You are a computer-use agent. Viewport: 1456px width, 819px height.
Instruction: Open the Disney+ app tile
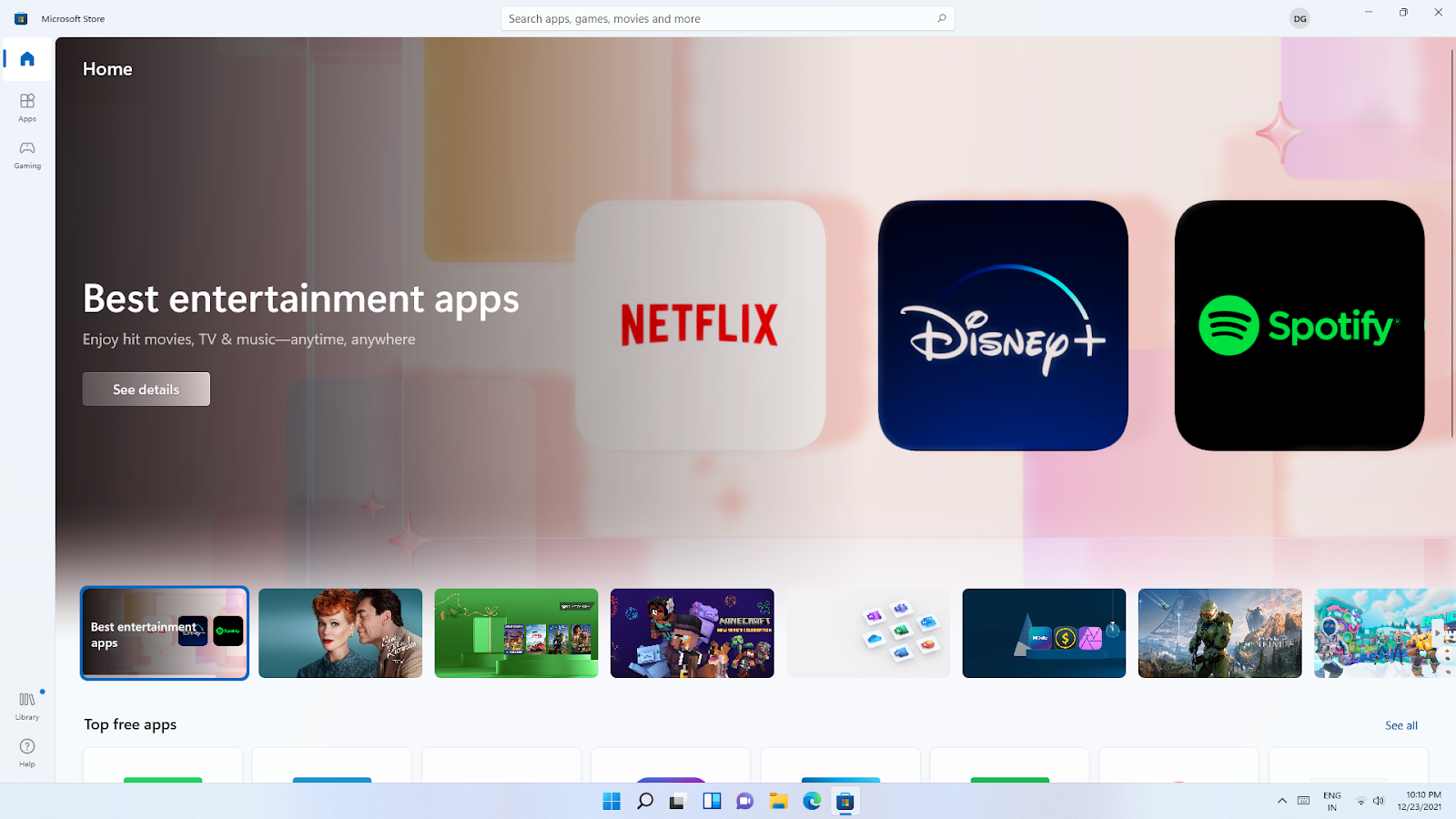click(x=1003, y=325)
